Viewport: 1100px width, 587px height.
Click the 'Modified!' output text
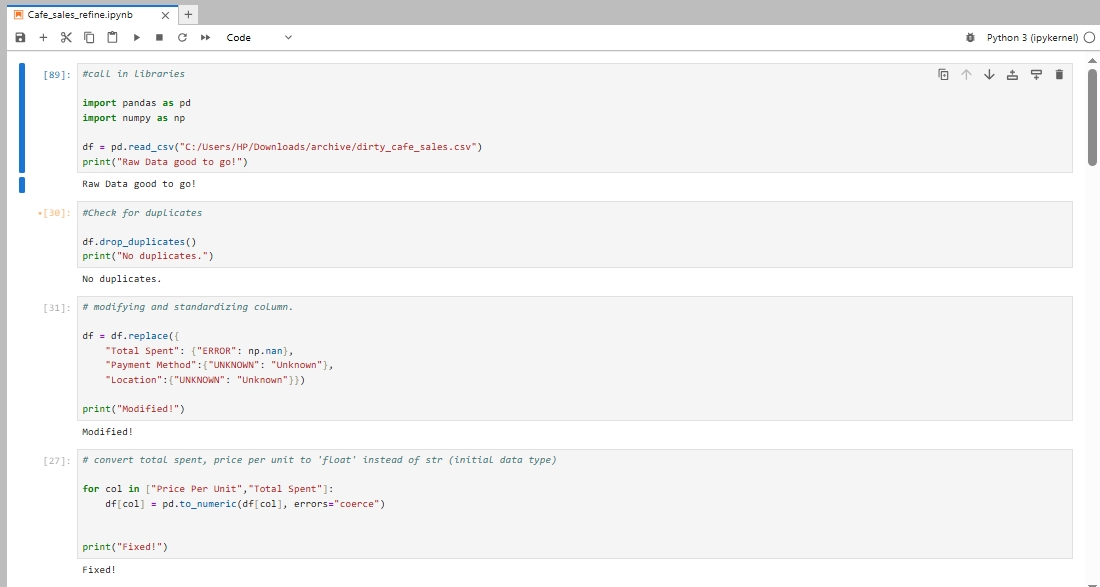(x=107, y=432)
